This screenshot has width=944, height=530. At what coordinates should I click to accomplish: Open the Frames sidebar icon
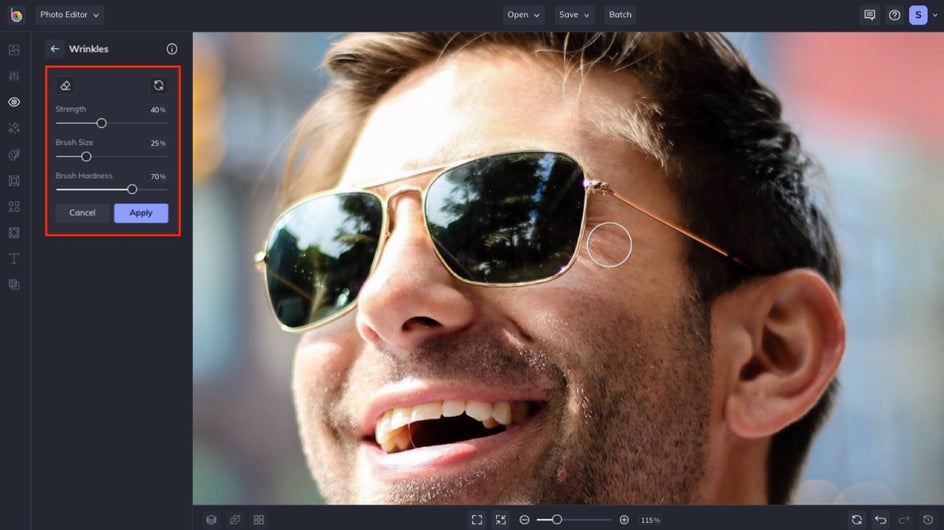(x=14, y=180)
